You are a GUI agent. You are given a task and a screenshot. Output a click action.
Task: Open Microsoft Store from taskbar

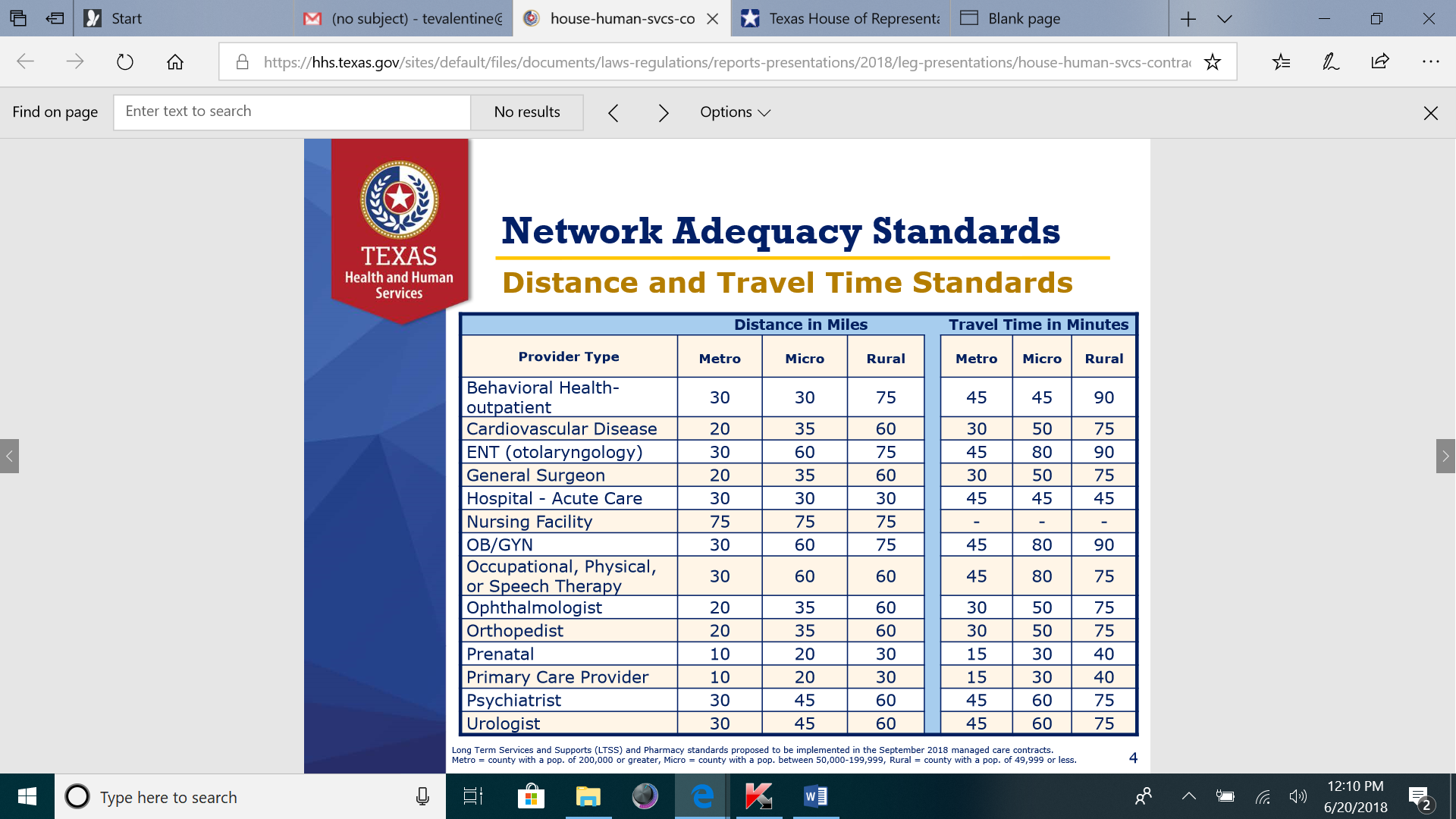pyautogui.click(x=531, y=796)
